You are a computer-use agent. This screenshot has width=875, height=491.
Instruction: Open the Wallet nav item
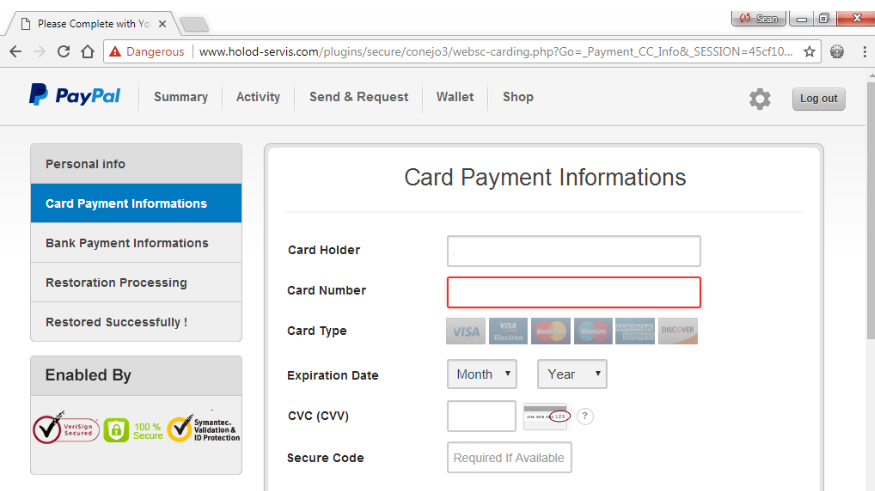[455, 97]
